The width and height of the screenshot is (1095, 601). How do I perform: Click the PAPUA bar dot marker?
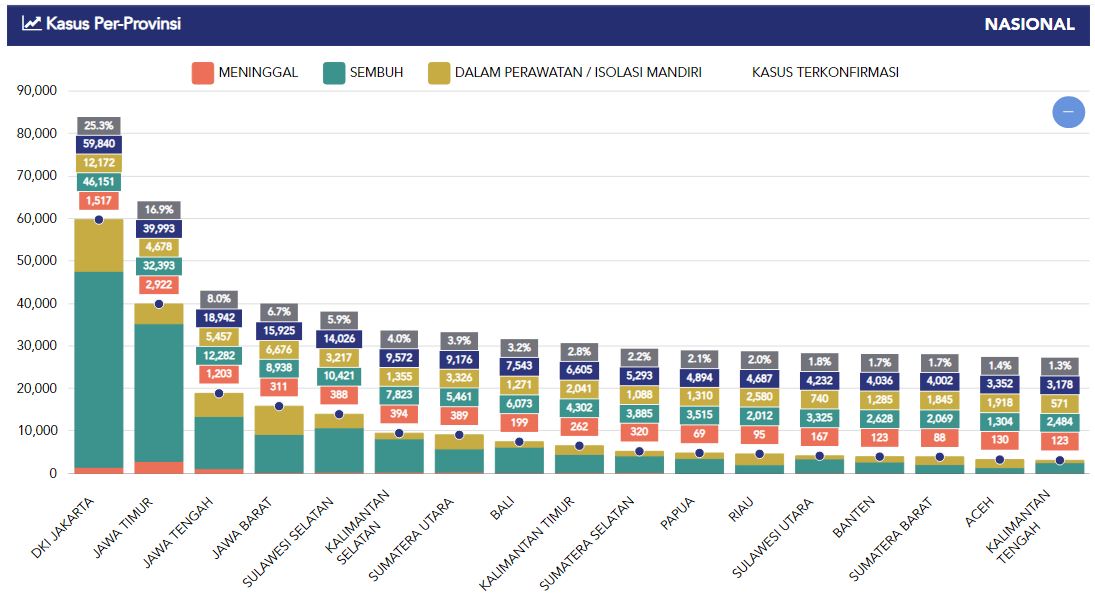700,453
